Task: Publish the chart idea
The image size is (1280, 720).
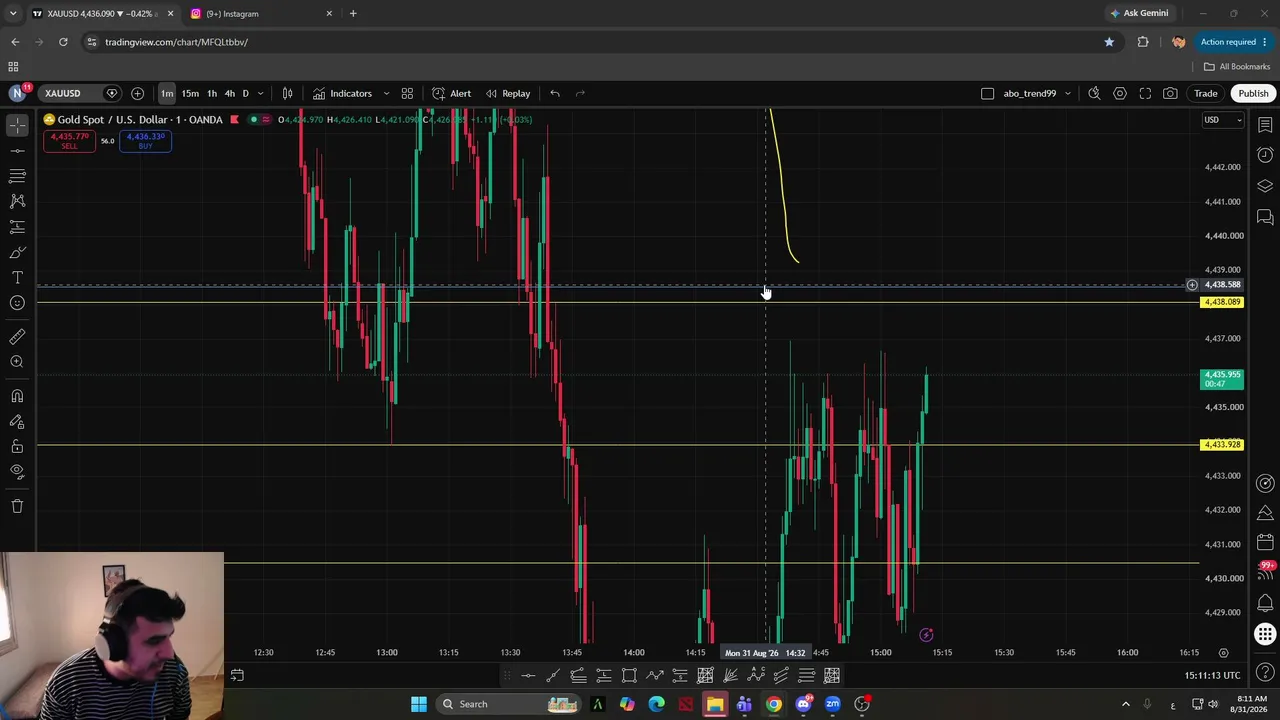Action: pos(1253,93)
